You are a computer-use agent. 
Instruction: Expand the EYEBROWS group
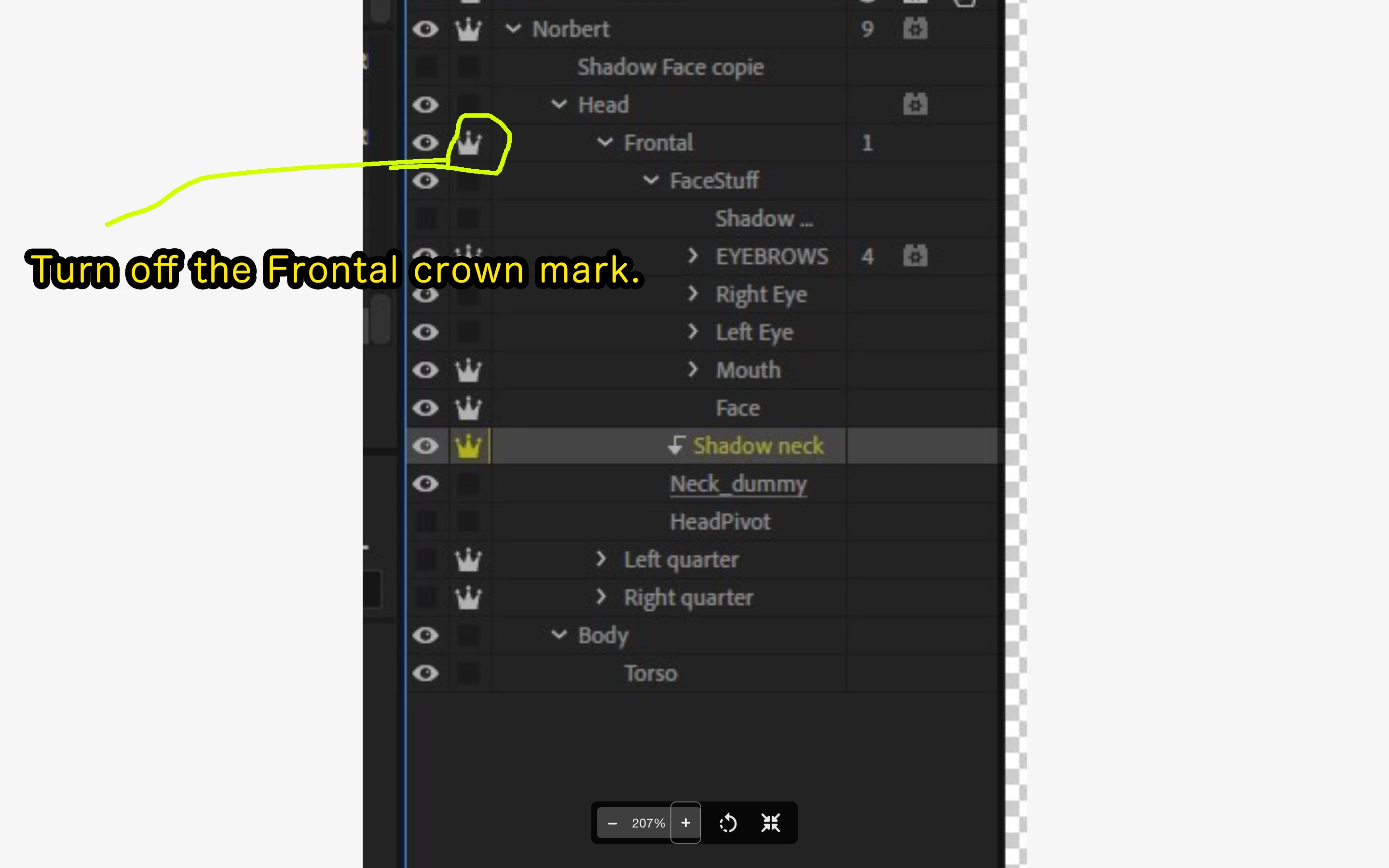693,256
